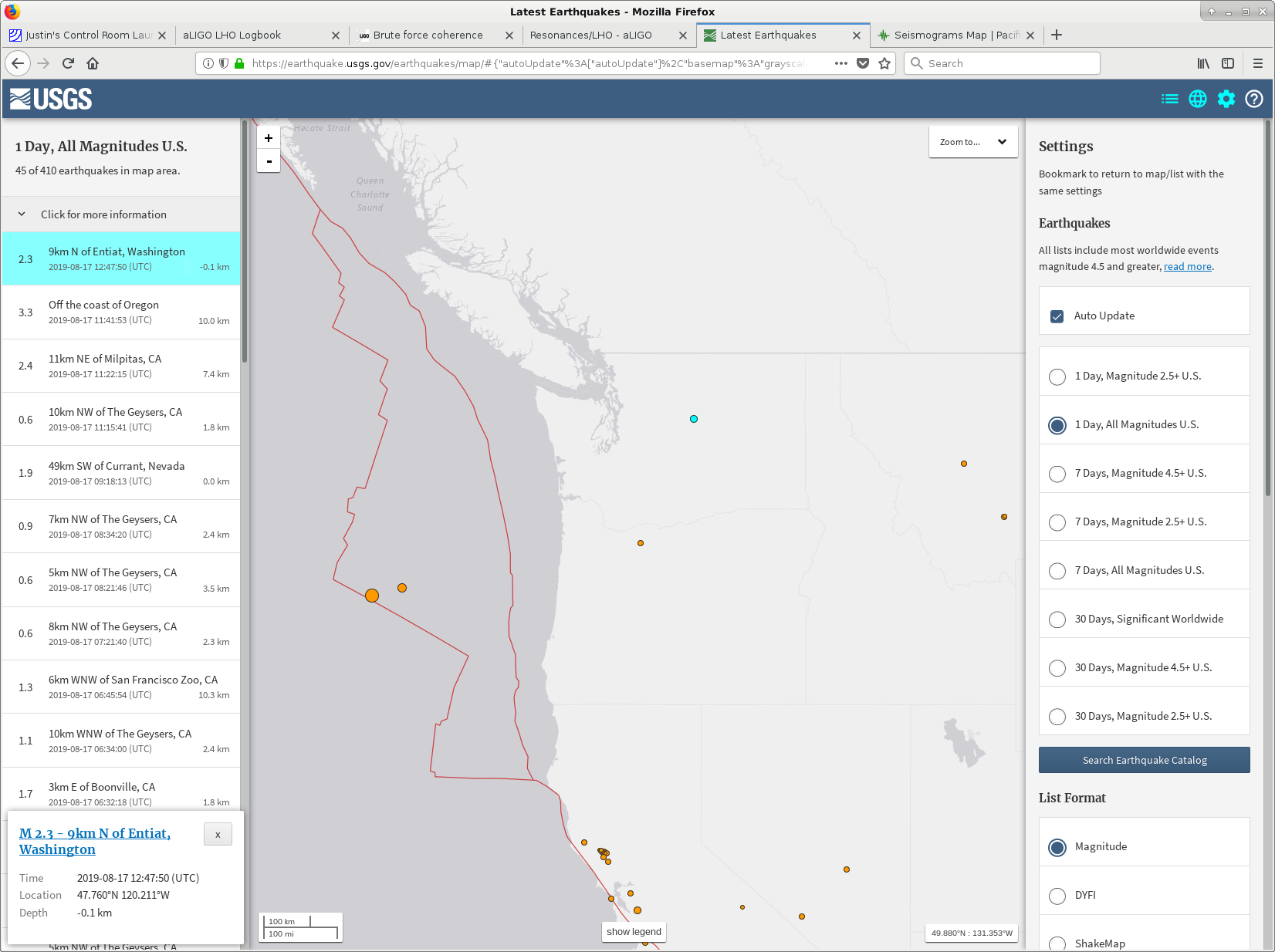The width and height of the screenshot is (1275, 952).
Task: View site security padlock info
Action: point(239,63)
